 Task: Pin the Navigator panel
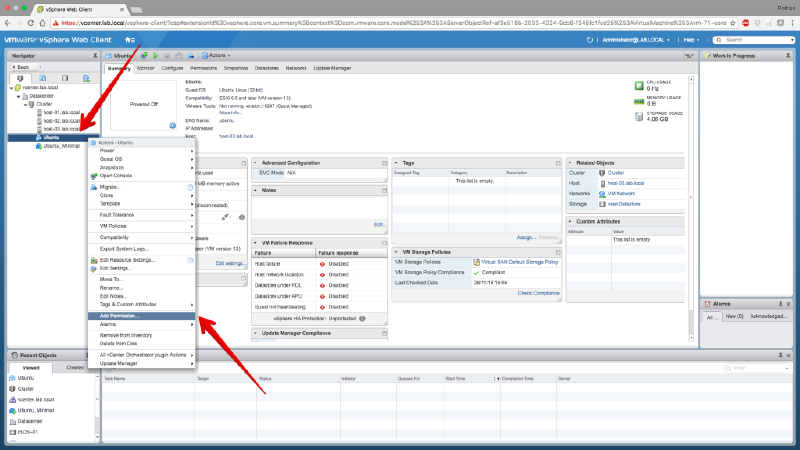tap(93, 56)
